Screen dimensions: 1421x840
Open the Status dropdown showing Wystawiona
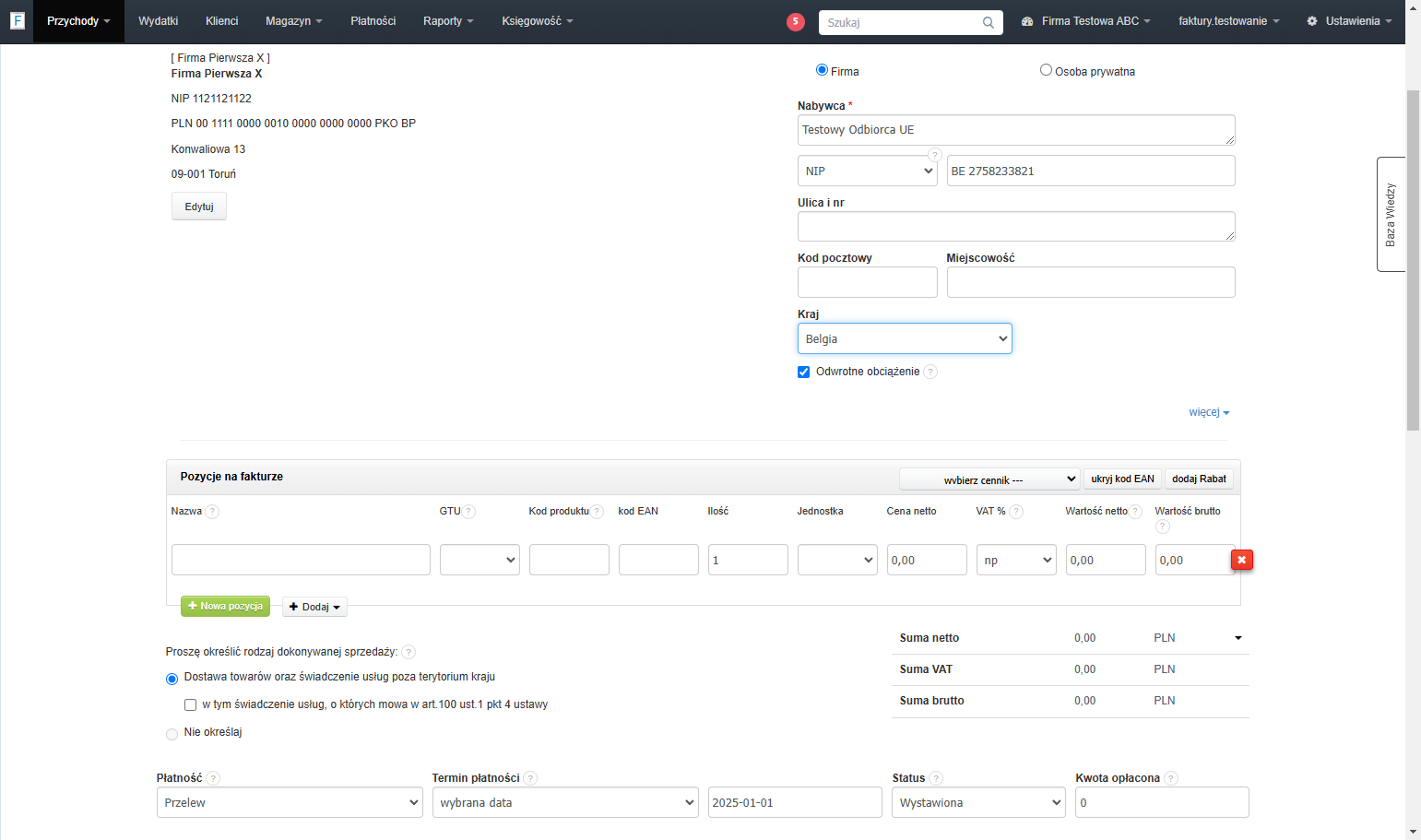click(979, 802)
